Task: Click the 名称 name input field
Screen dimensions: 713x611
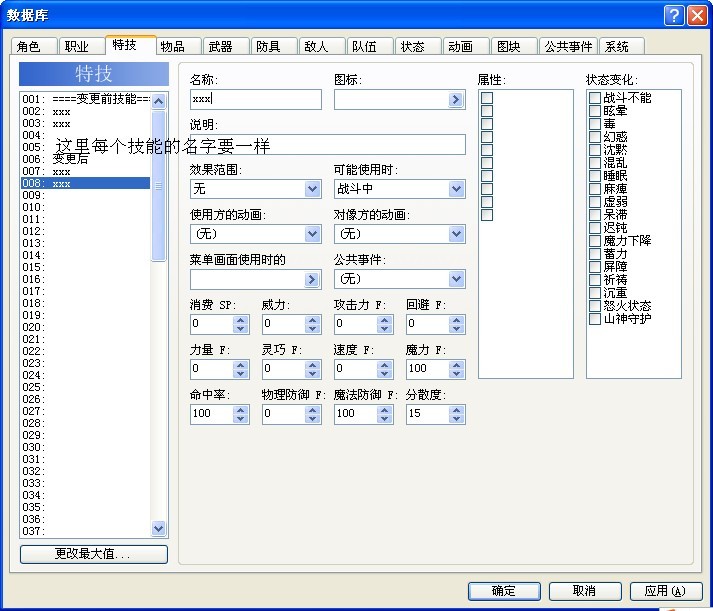Action: point(256,99)
